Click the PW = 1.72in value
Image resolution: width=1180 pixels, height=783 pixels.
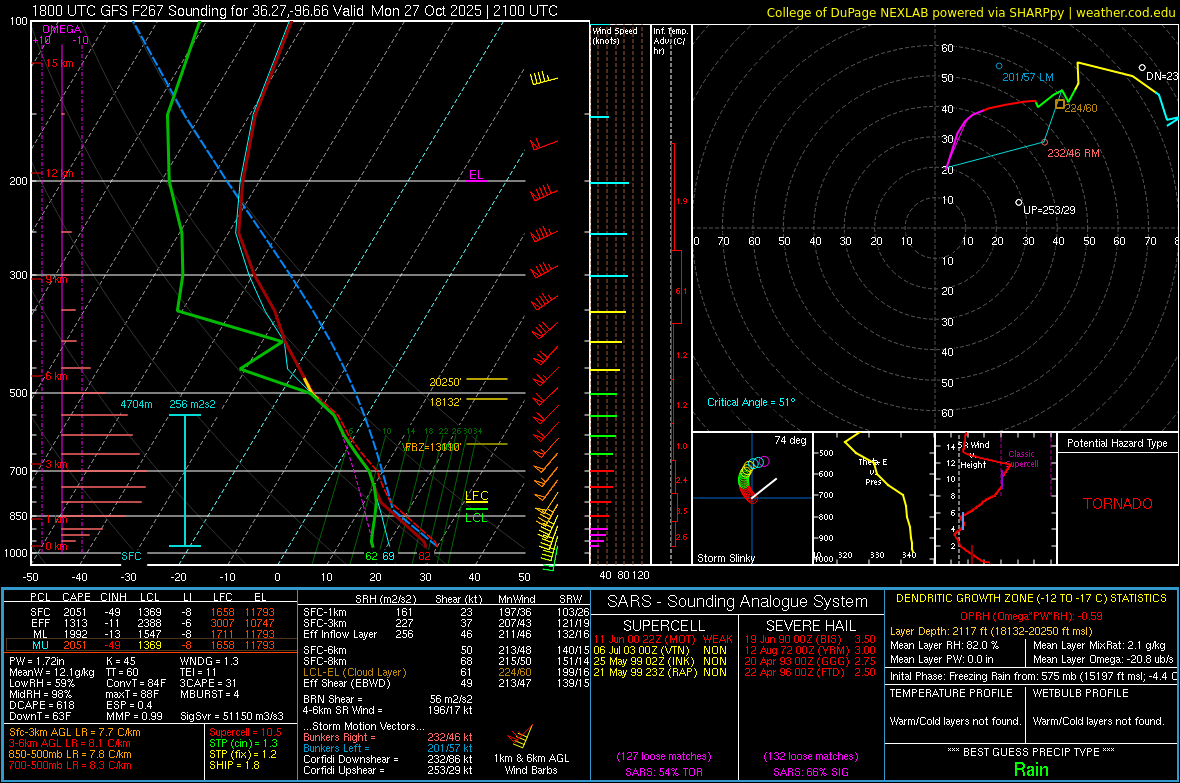point(38,661)
